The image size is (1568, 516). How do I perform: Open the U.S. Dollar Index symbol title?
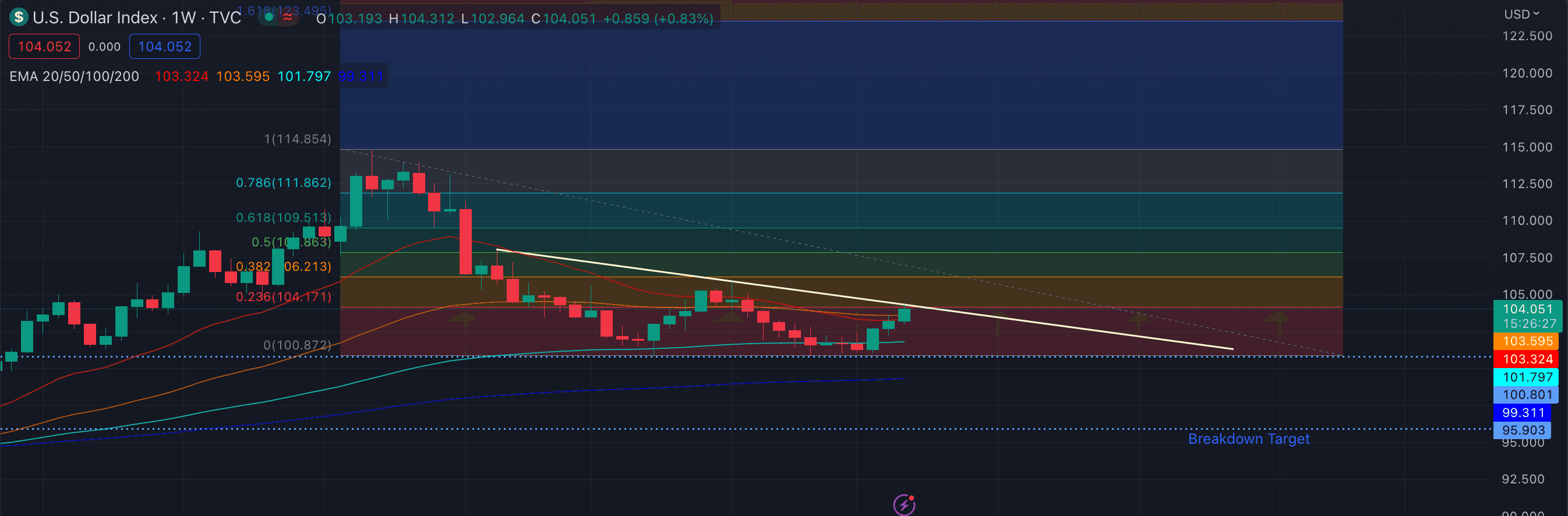(136, 17)
